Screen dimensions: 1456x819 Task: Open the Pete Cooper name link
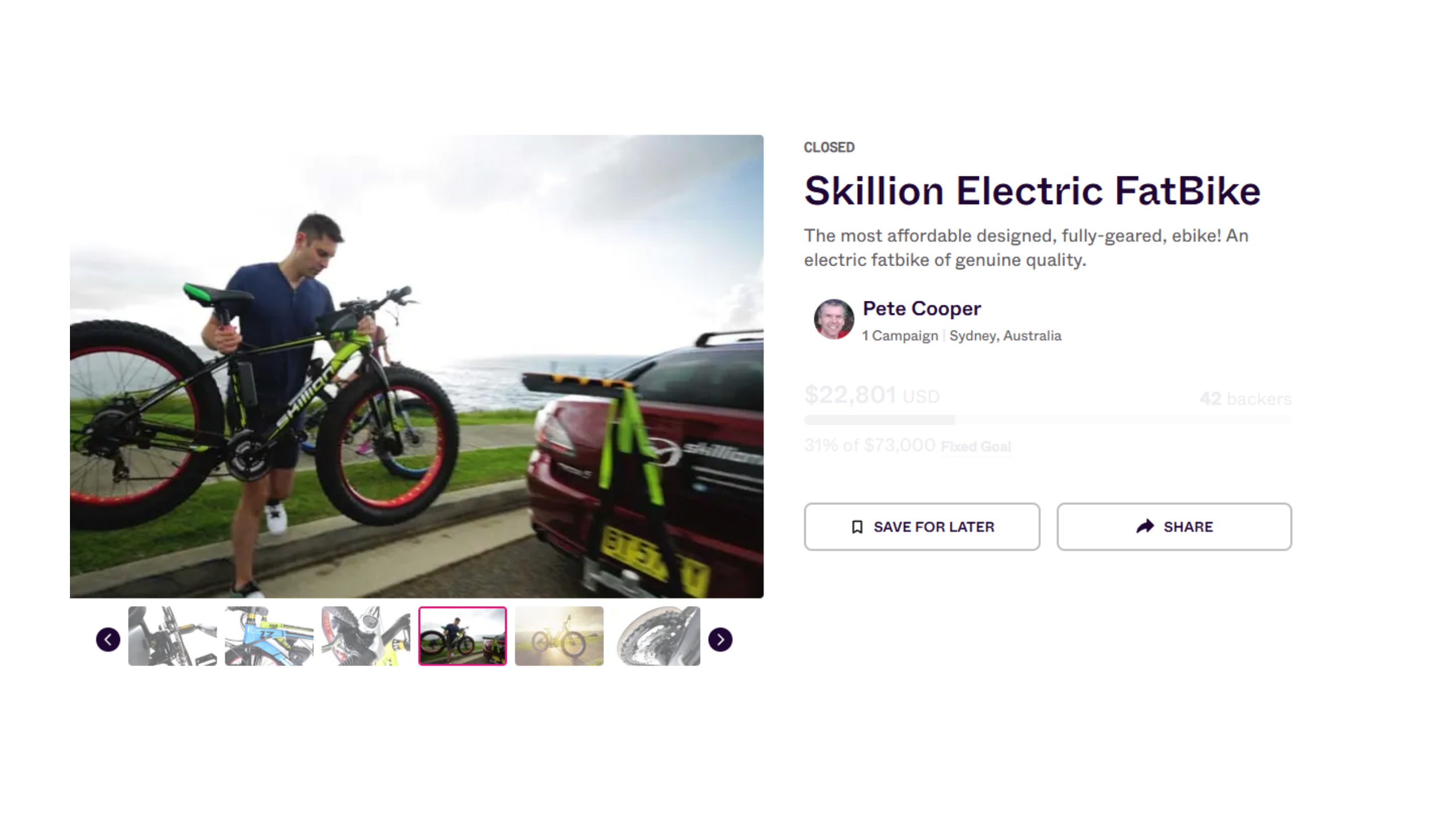(921, 308)
